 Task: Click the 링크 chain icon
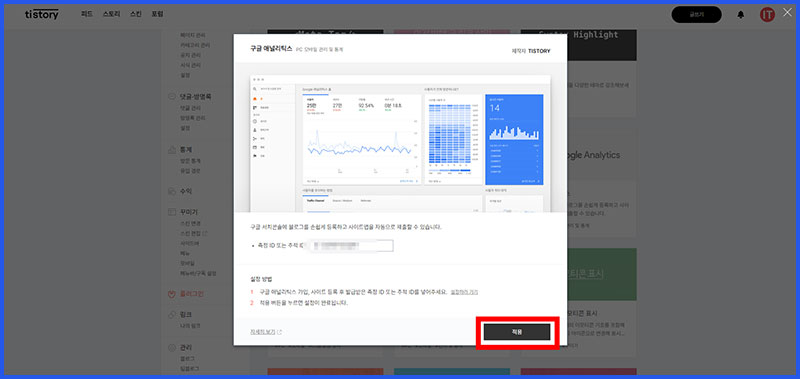(172, 315)
